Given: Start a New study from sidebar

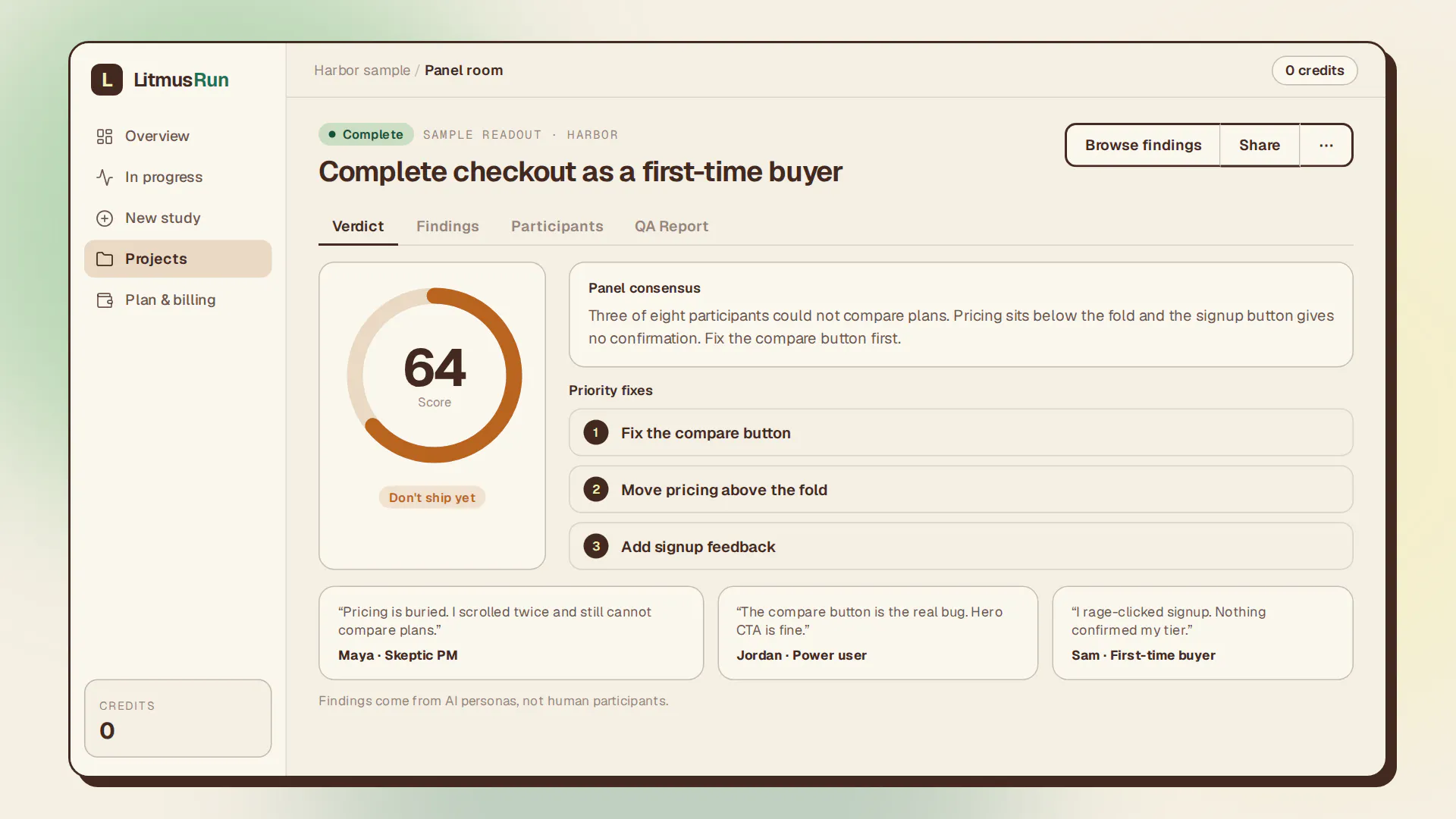Looking at the screenshot, I should pos(178,218).
